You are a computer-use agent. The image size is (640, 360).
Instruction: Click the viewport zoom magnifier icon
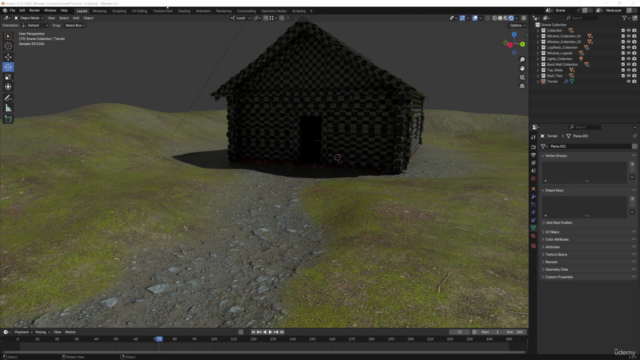522,60
